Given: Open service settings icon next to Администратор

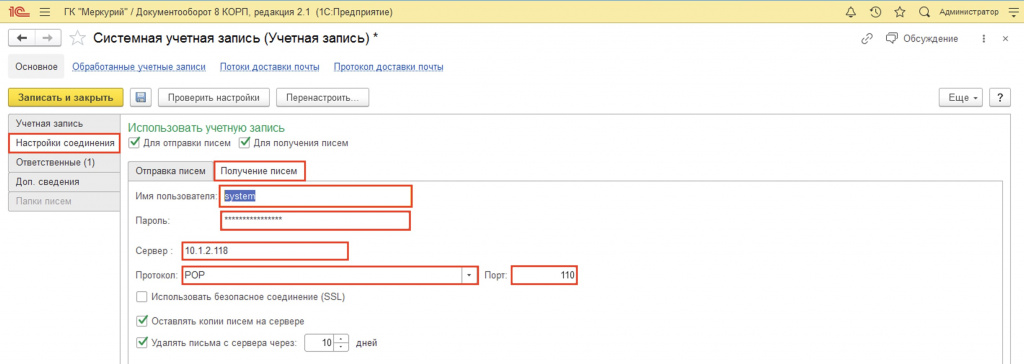Looking at the screenshot, I should pyautogui.click(x=1013, y=12).
